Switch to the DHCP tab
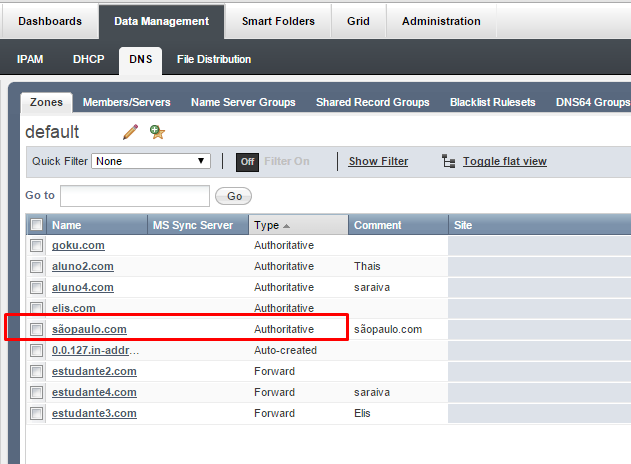The height and width of the screenshot is (464, 631). click(x=88, y=59)
